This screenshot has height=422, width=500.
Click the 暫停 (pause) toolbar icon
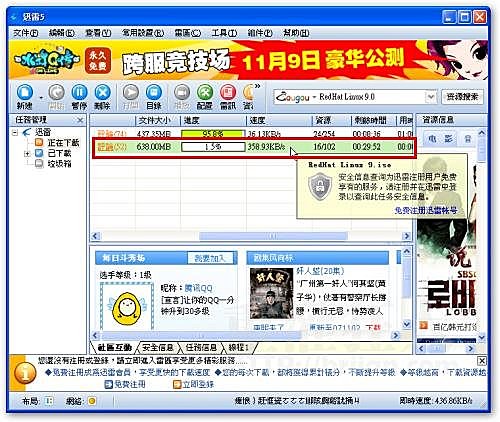click(79, 92)
